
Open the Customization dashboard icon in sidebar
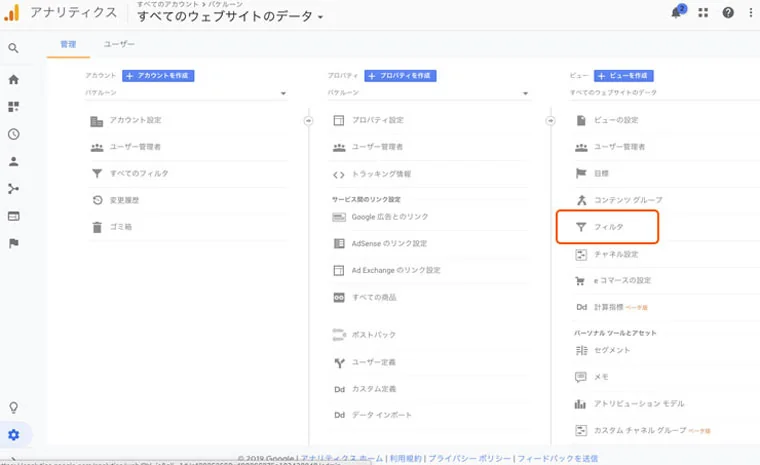click(x=14, y=107)
